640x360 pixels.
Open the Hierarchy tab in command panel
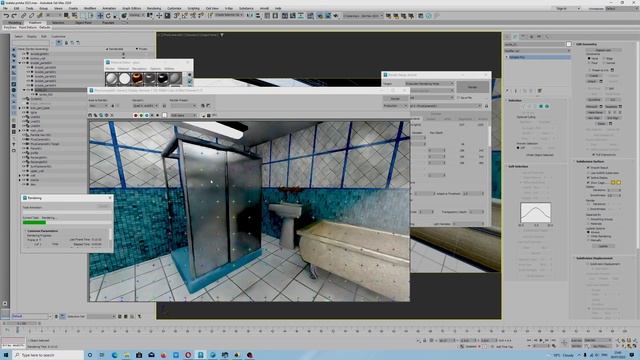[x=523, y=36]
